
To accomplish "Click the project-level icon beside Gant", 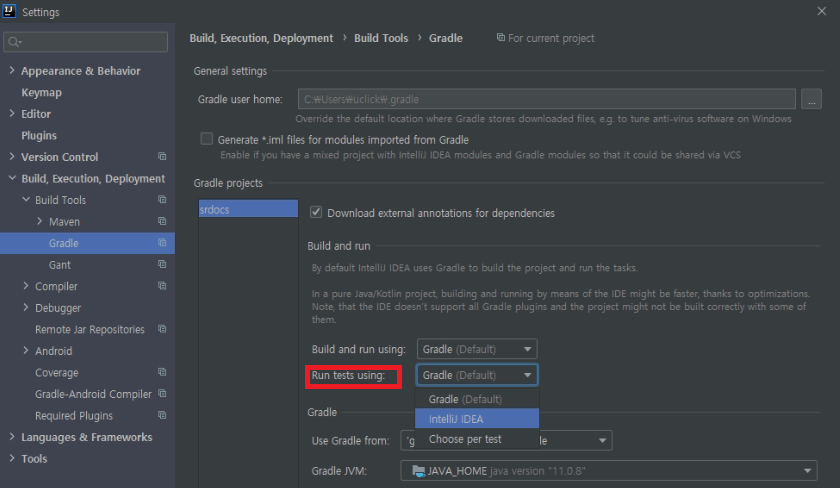I will point(162,264).
